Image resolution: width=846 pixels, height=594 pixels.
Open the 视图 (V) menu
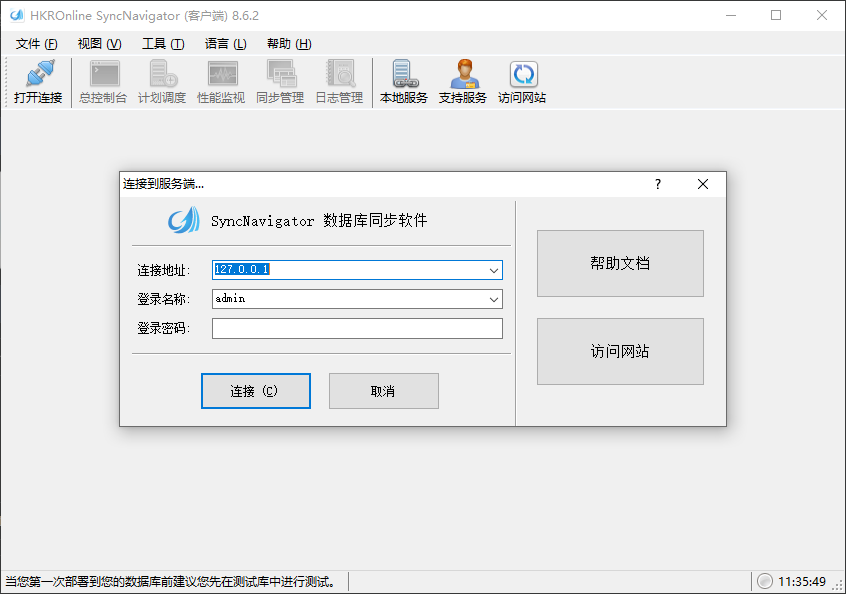click(x=100, y=44)
